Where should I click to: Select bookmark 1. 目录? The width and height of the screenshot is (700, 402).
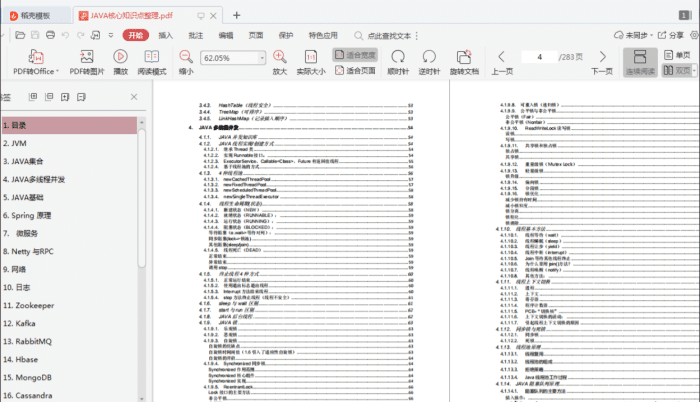click(x=69, y=126)
